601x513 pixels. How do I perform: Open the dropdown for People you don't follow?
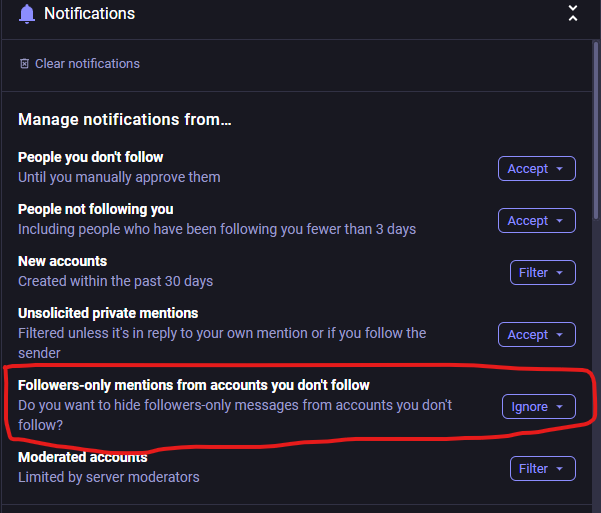pyautogui.click(x=536, y=169)
